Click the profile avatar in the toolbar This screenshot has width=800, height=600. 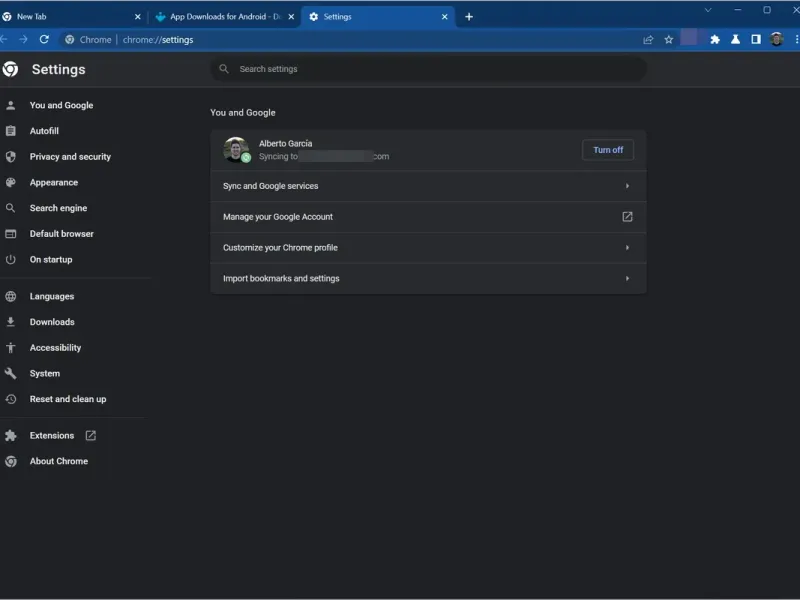pos(777,39)
